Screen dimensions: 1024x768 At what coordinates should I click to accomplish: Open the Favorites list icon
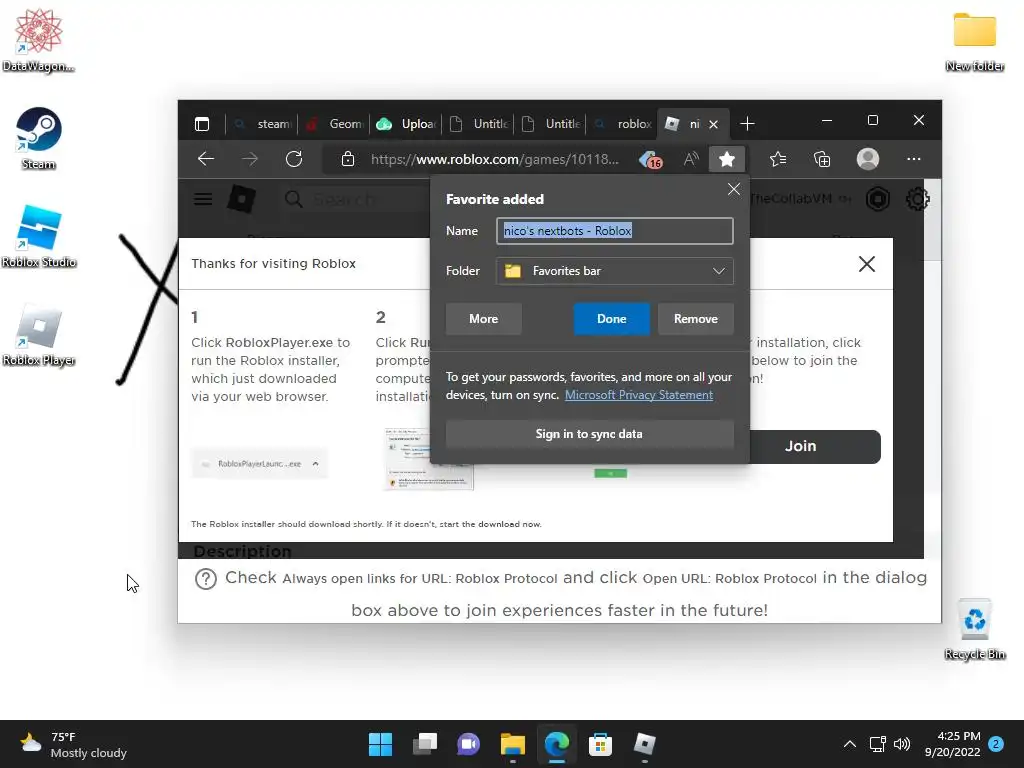point(777,159)
